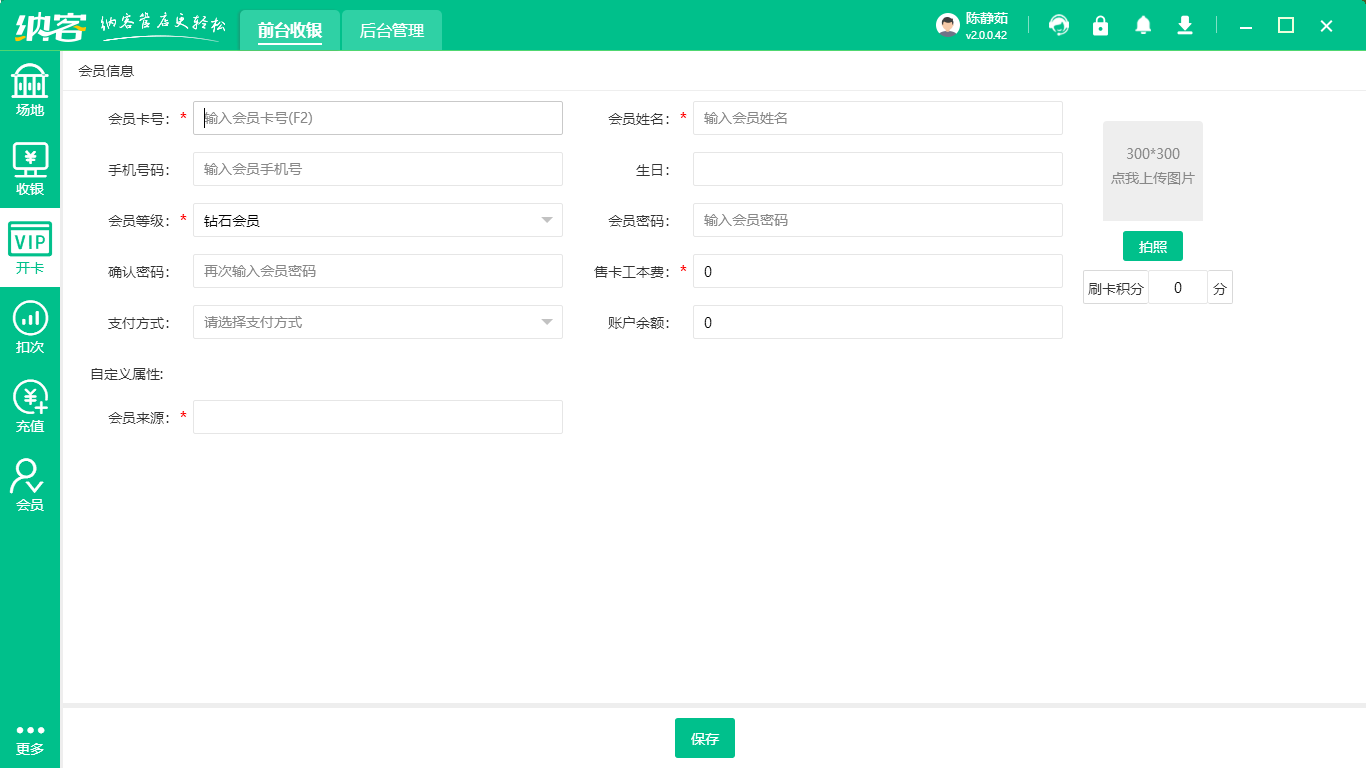Switch to the 前台收银 tab

point(290,30)
